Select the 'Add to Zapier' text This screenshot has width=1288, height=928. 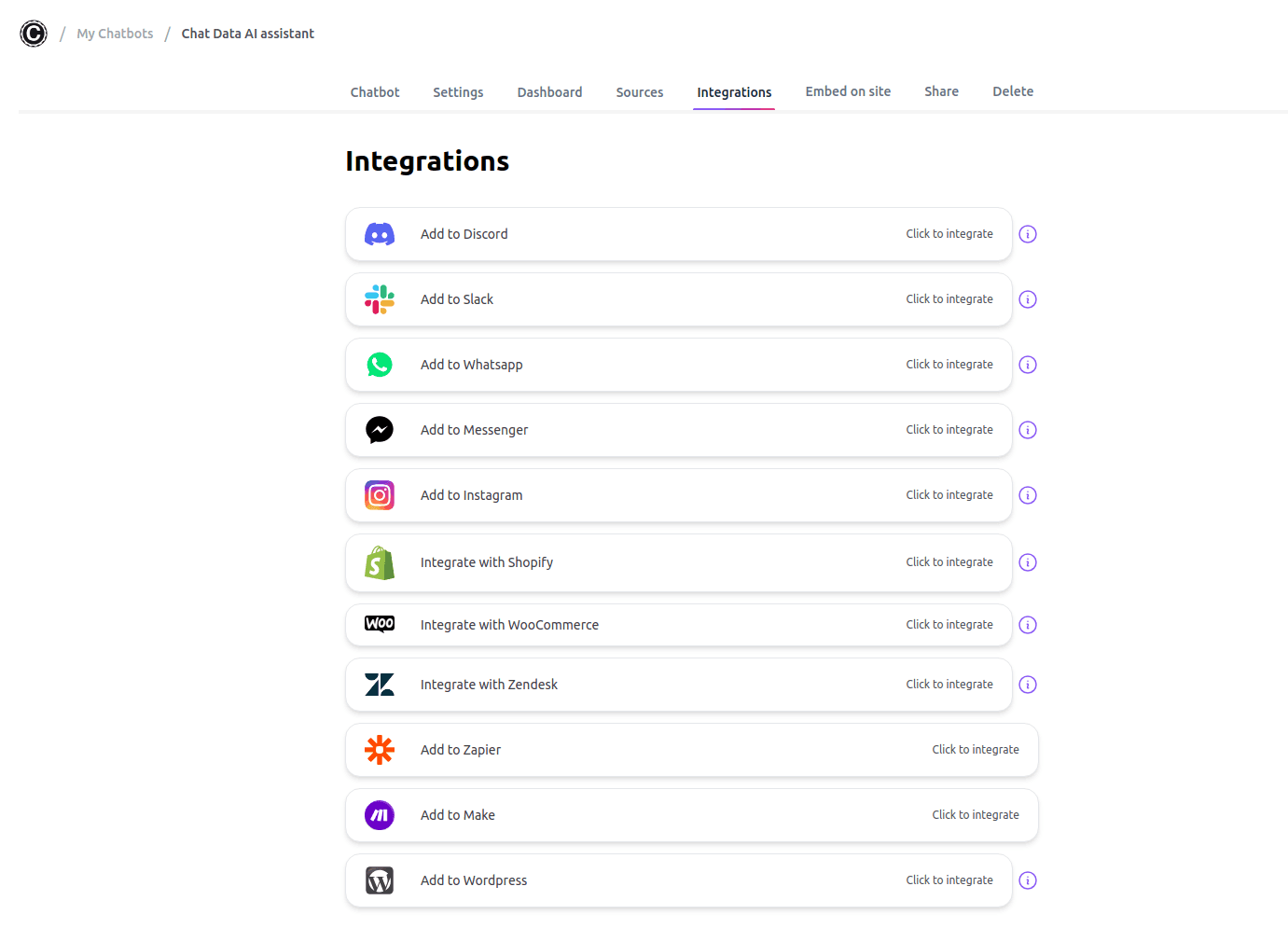pyautogui.click(x=461, y=750)
